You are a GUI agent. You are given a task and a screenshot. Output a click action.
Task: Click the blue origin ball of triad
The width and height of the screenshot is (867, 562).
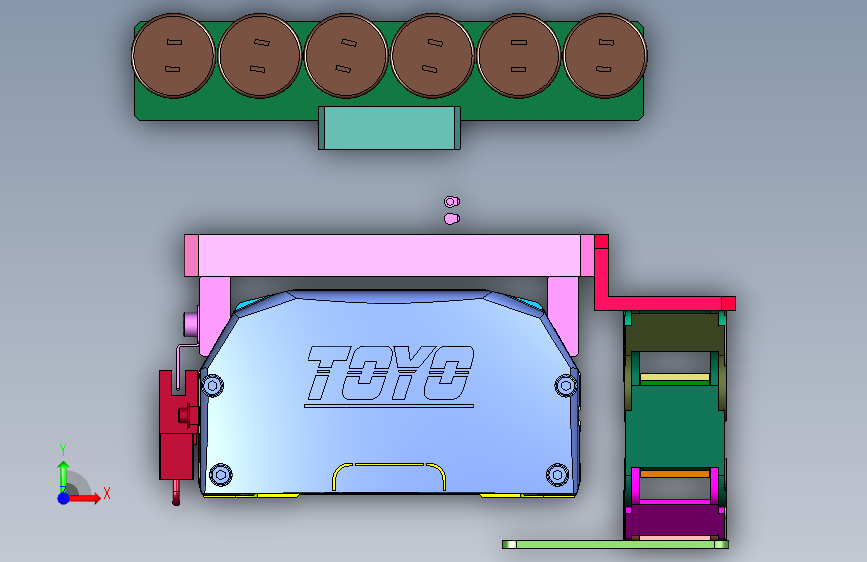tap(64, 498)
